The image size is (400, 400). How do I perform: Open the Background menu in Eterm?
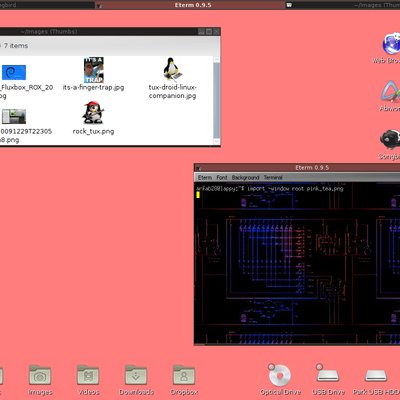(x=245, y=178)
